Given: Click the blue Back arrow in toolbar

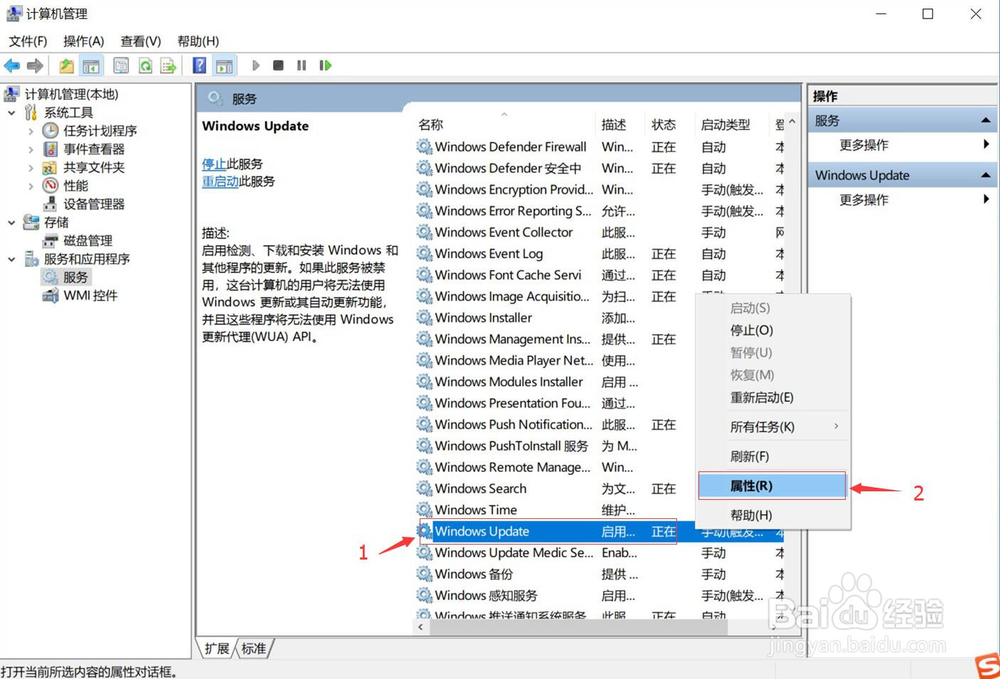Looking at the screenshot, I should click(x=12, y=65).
